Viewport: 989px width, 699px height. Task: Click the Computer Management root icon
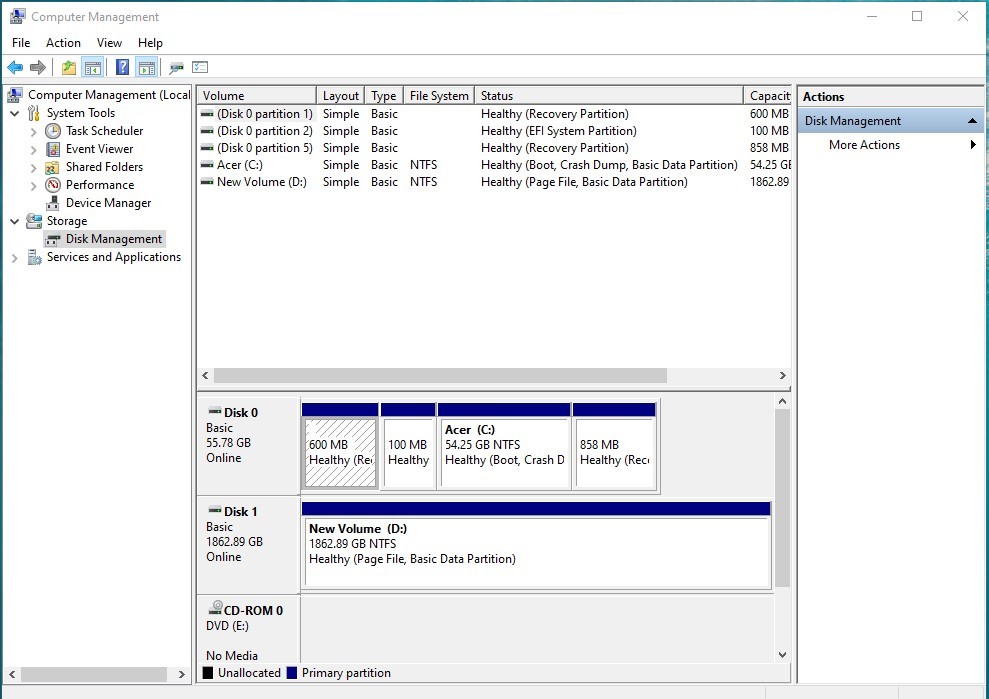pyautogui.click(x=15, y=95)
